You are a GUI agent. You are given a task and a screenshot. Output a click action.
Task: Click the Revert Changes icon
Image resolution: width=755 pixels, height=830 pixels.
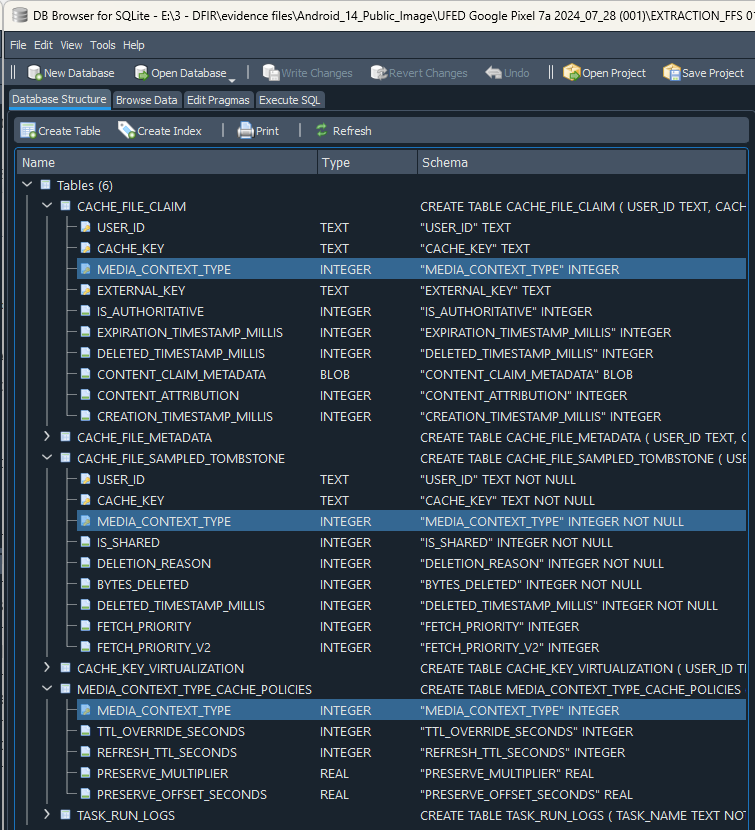pyautogui.click(x=379, y=73)
